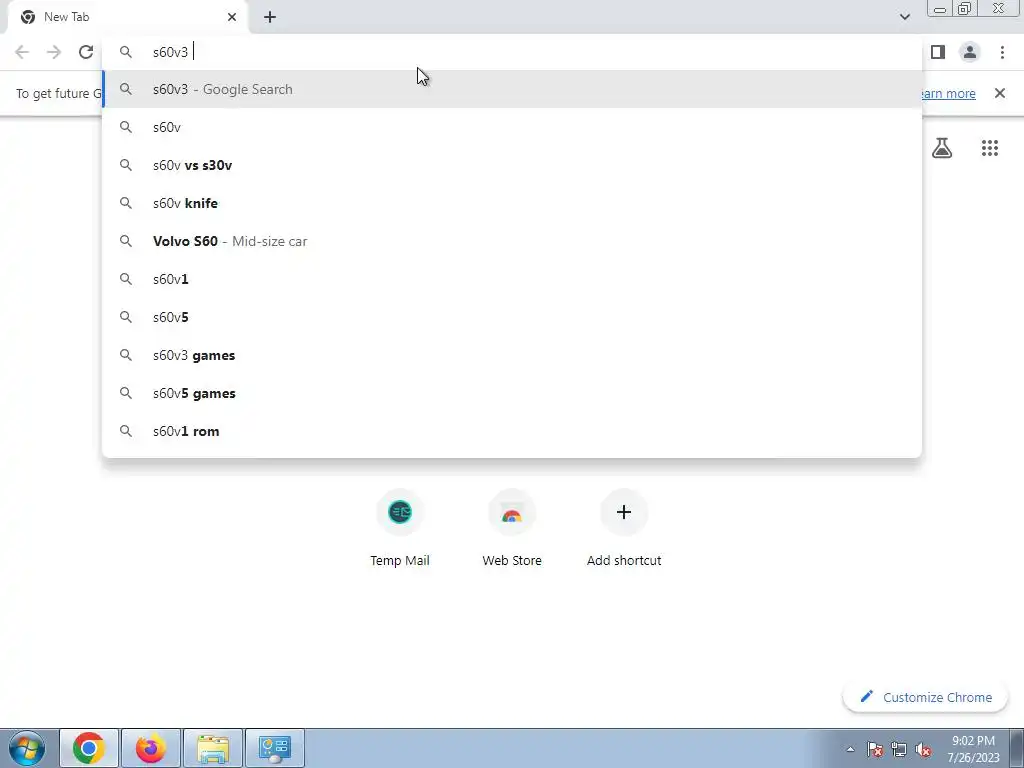Click the search icon in the omnibox

coord(126,52)
